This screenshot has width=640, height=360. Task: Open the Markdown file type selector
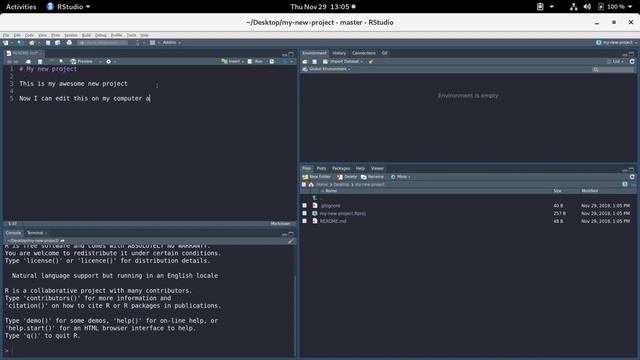(x=282, y=224)
